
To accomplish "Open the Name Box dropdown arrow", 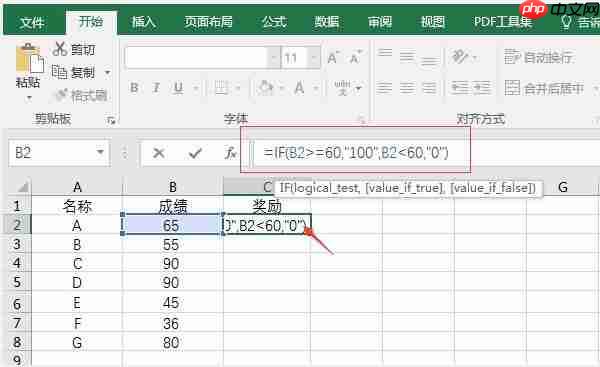I will click(100, 153).
